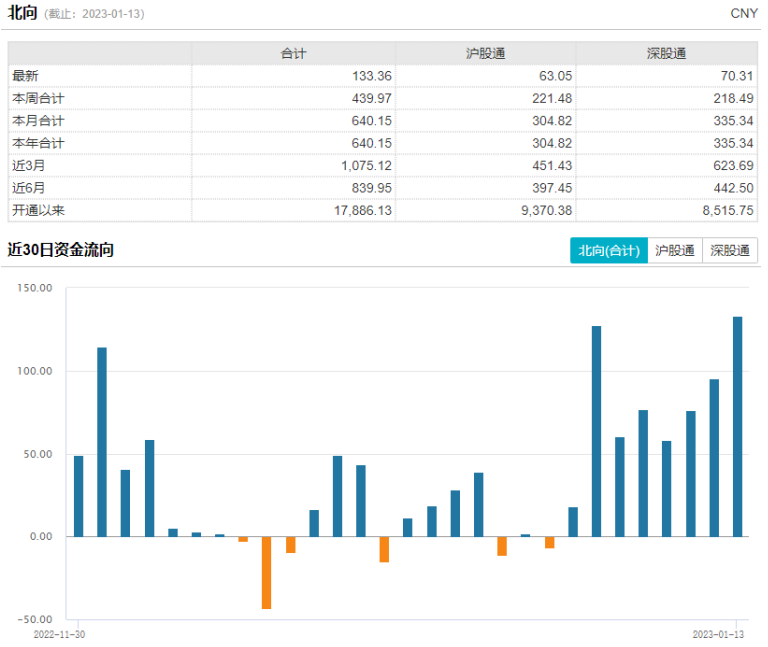
Task: Click the tallest orange negative bar
Action: pyautogui.click(x=267, y=572)
